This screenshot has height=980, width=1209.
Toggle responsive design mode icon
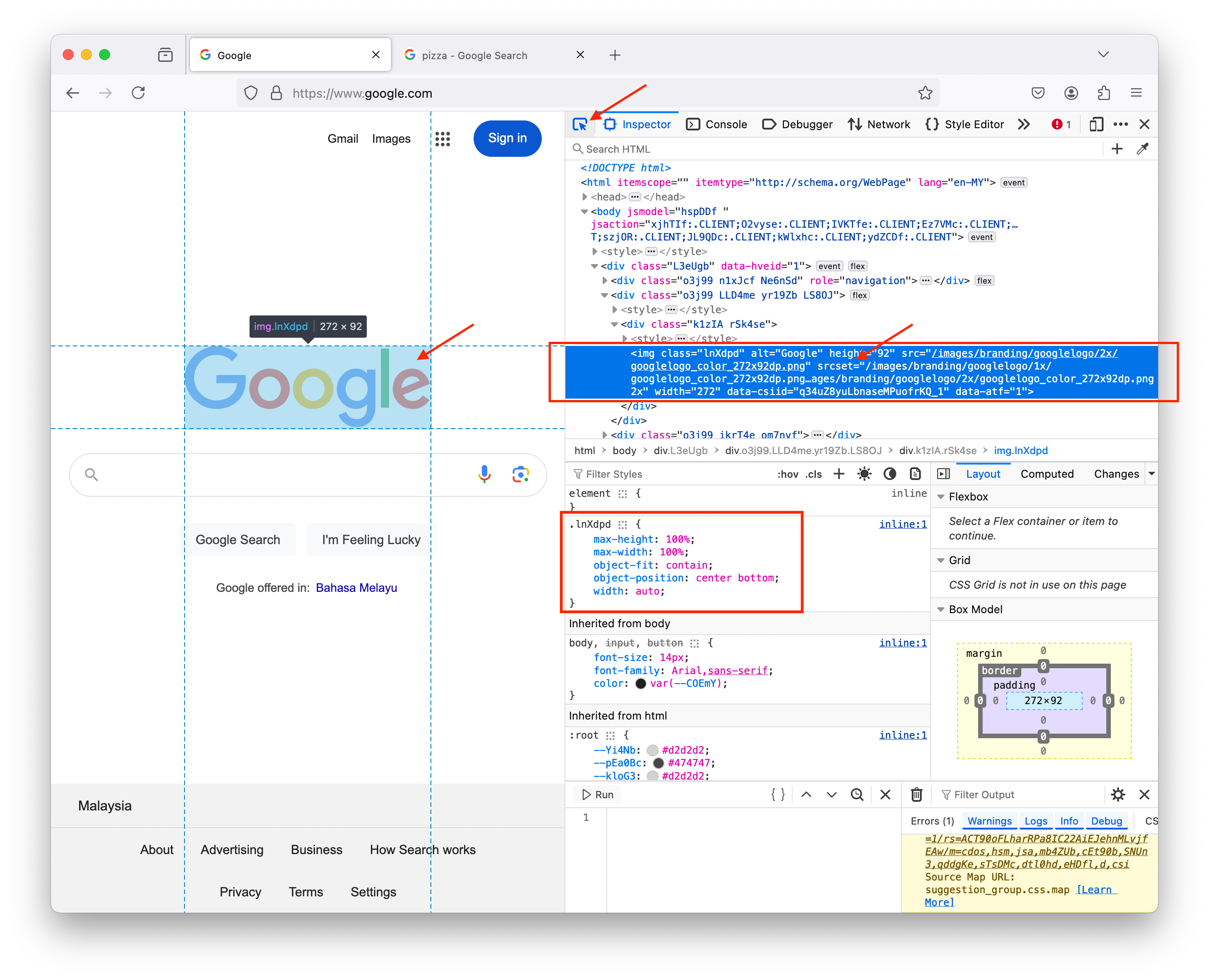1095,124
